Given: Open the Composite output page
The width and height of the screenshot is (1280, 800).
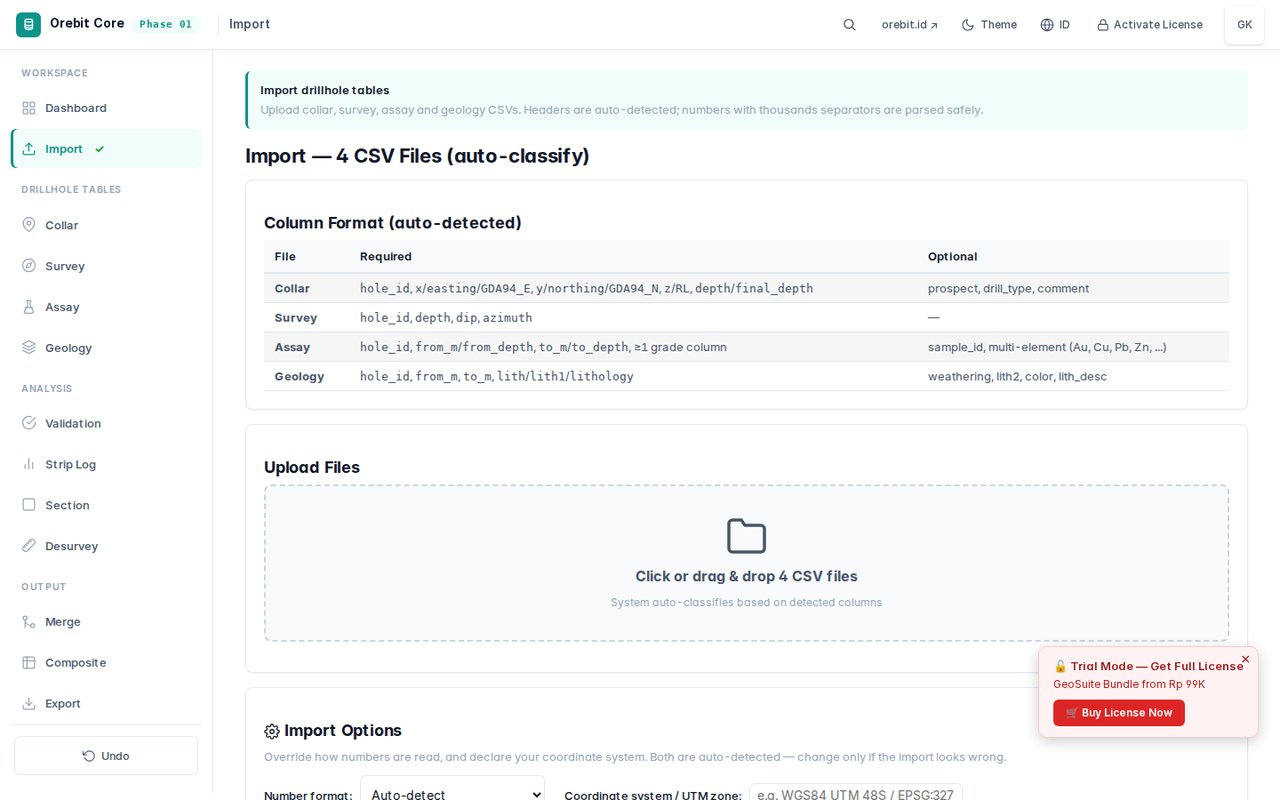Looking at the screenshot, I should point(106,663).
